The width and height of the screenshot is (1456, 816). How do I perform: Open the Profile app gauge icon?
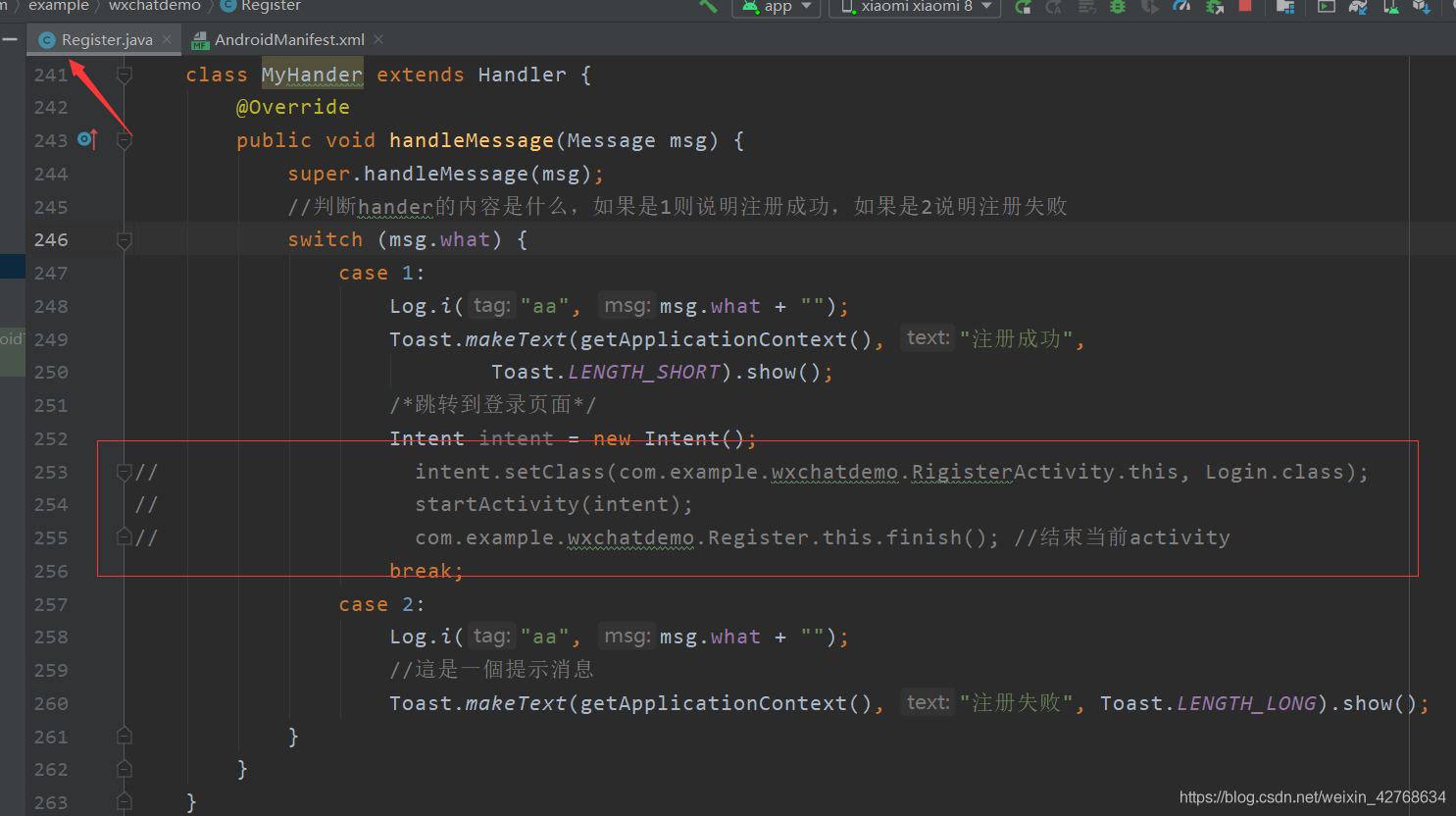click(1182, 7)
